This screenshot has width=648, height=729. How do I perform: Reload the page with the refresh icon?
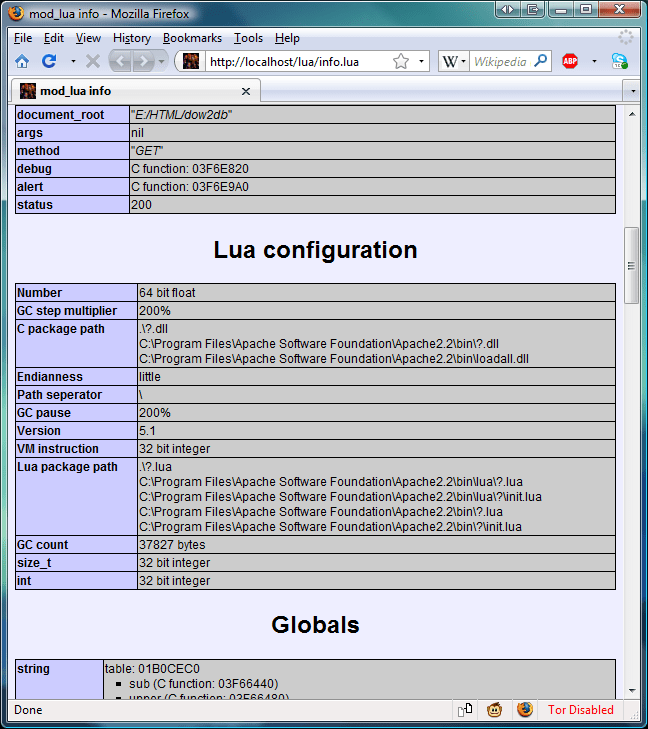tap(49, 61)
